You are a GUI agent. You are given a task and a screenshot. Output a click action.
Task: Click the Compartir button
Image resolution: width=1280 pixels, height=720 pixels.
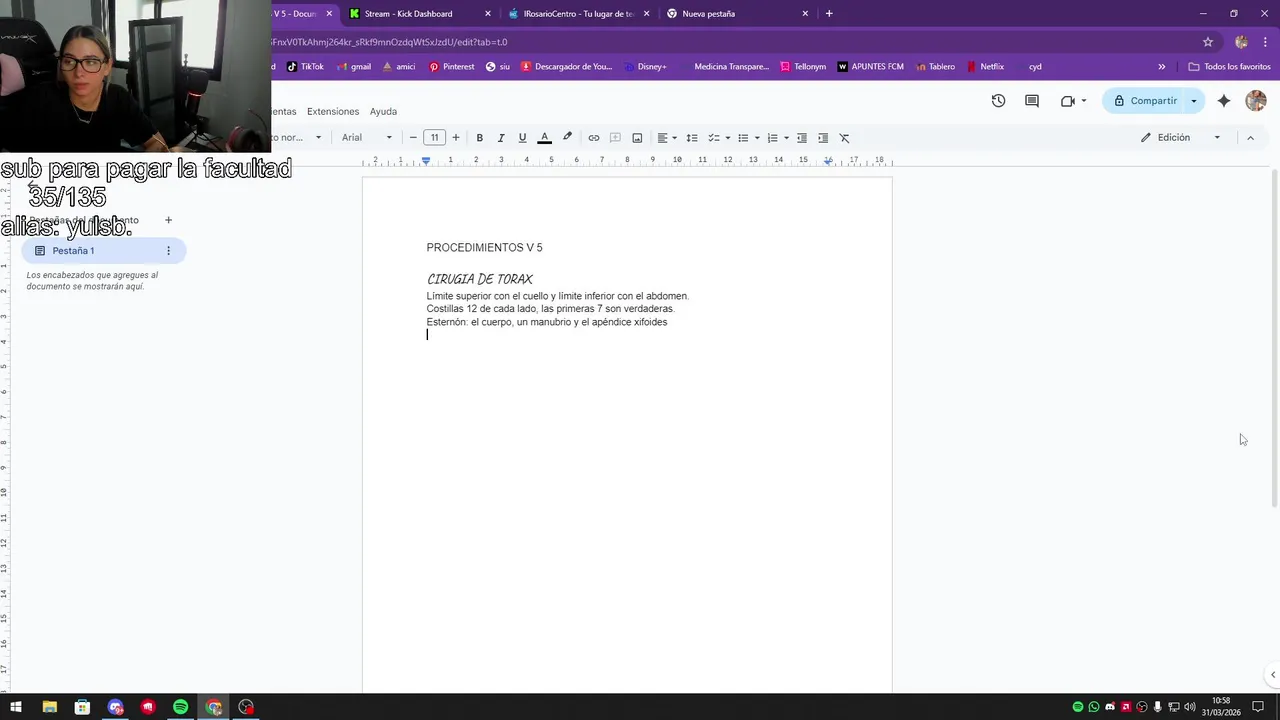(1145, 101)
